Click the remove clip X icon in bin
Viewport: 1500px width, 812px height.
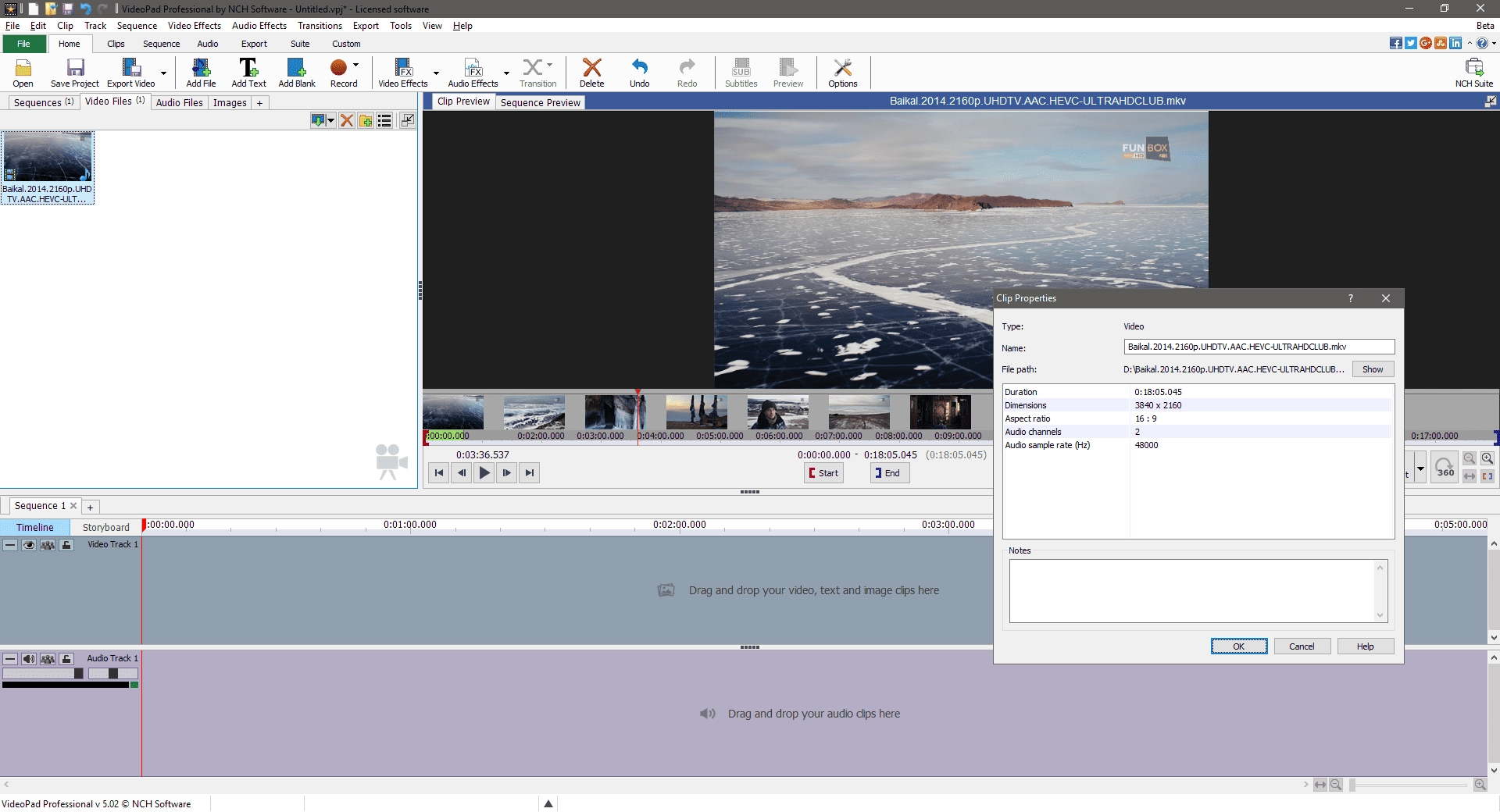347,120
